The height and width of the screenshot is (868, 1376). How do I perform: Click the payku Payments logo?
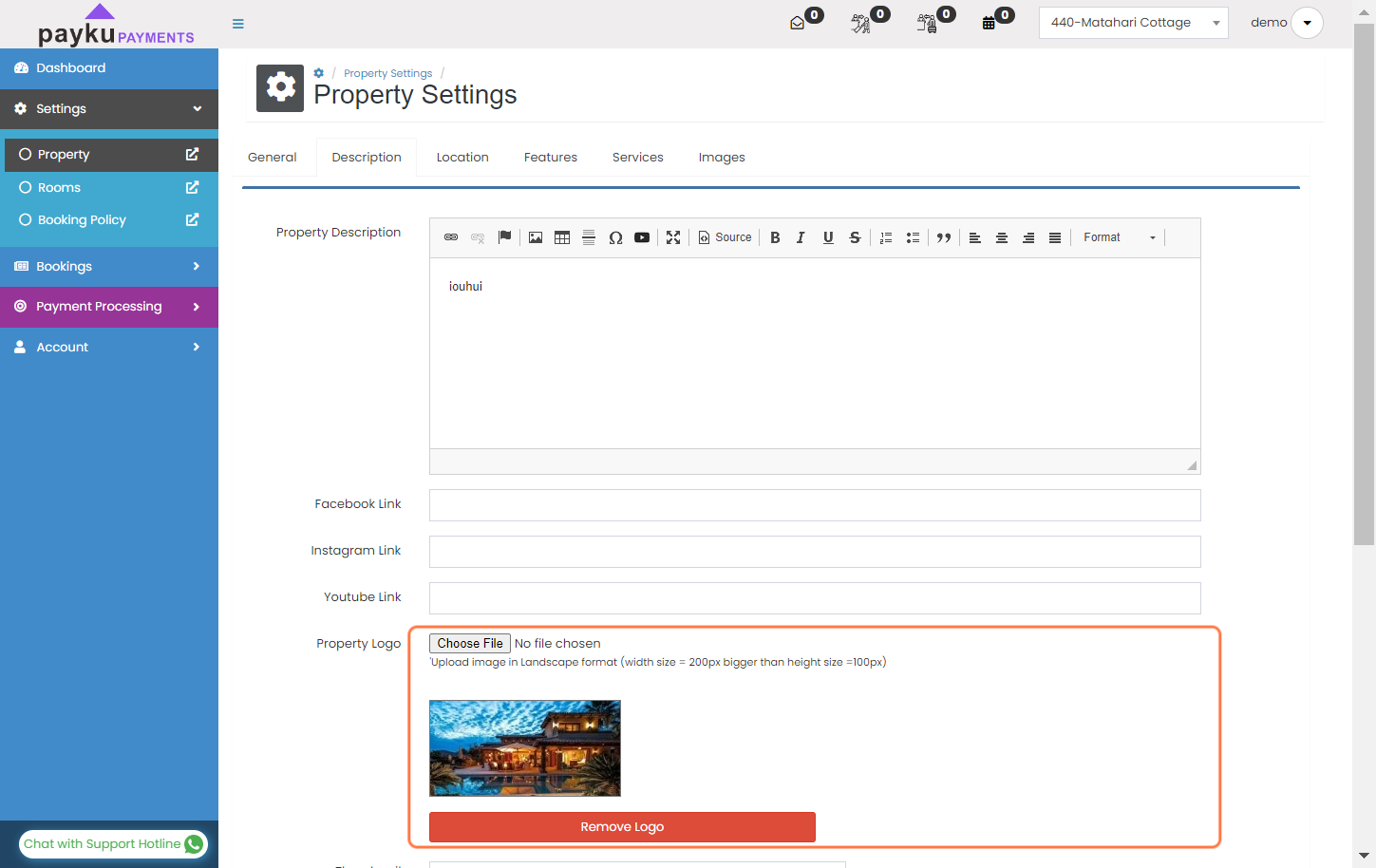116,27
